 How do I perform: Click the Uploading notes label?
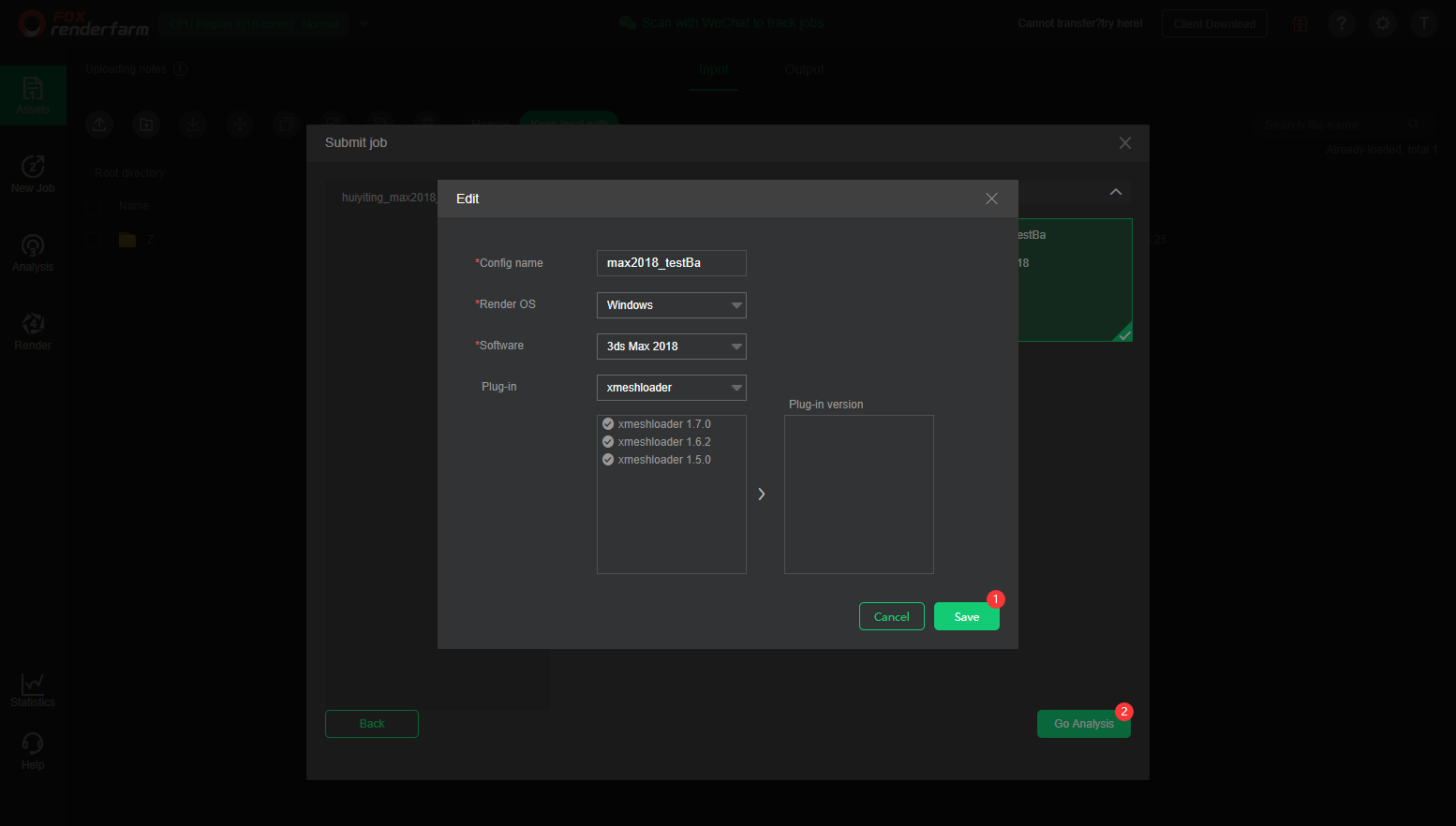[x=126, y=69]
